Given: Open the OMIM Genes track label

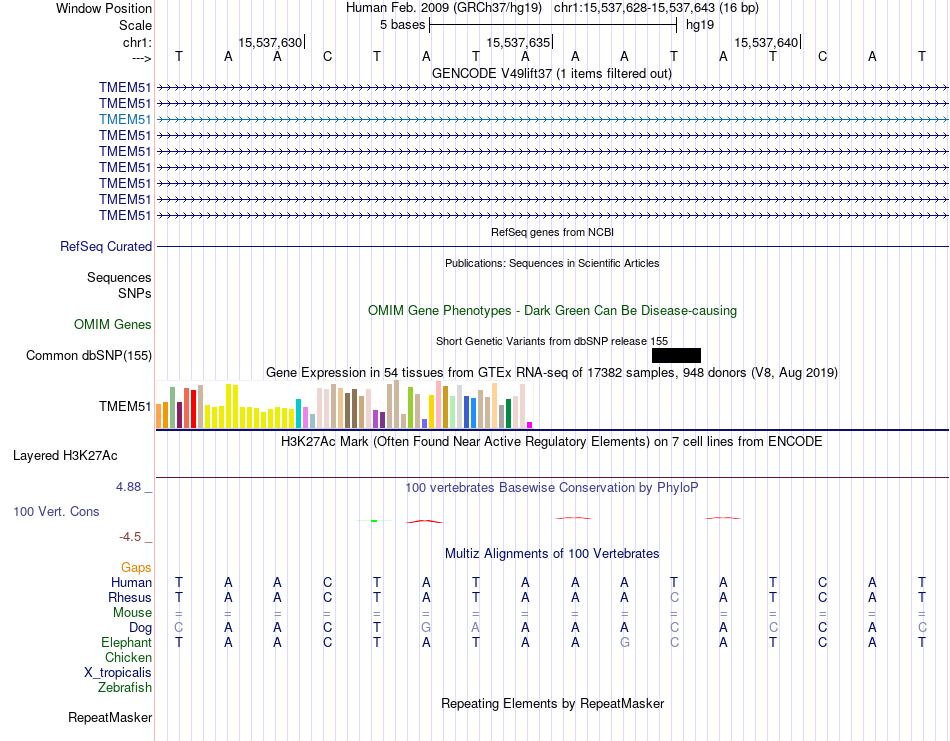Looking at the screenshot, I should click(x=112, y=324).
